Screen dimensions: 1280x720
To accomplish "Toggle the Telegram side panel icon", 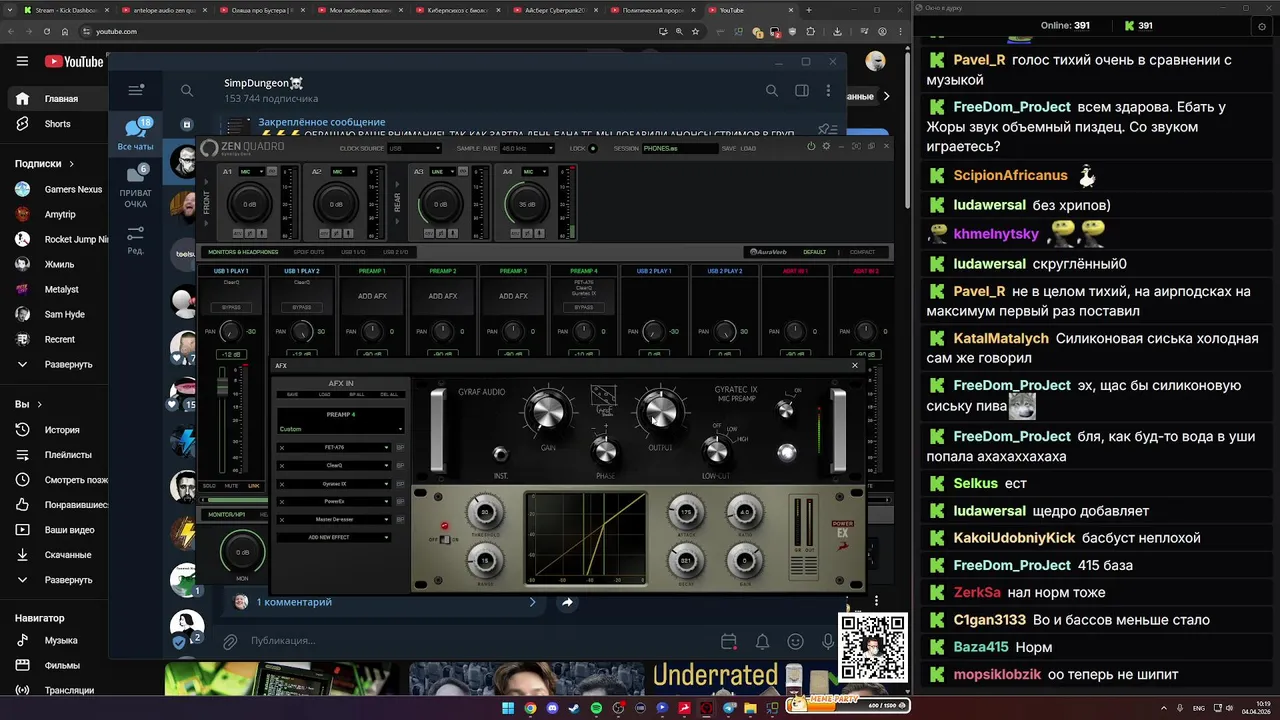I will pyautogui.click(x=801, y=91).
